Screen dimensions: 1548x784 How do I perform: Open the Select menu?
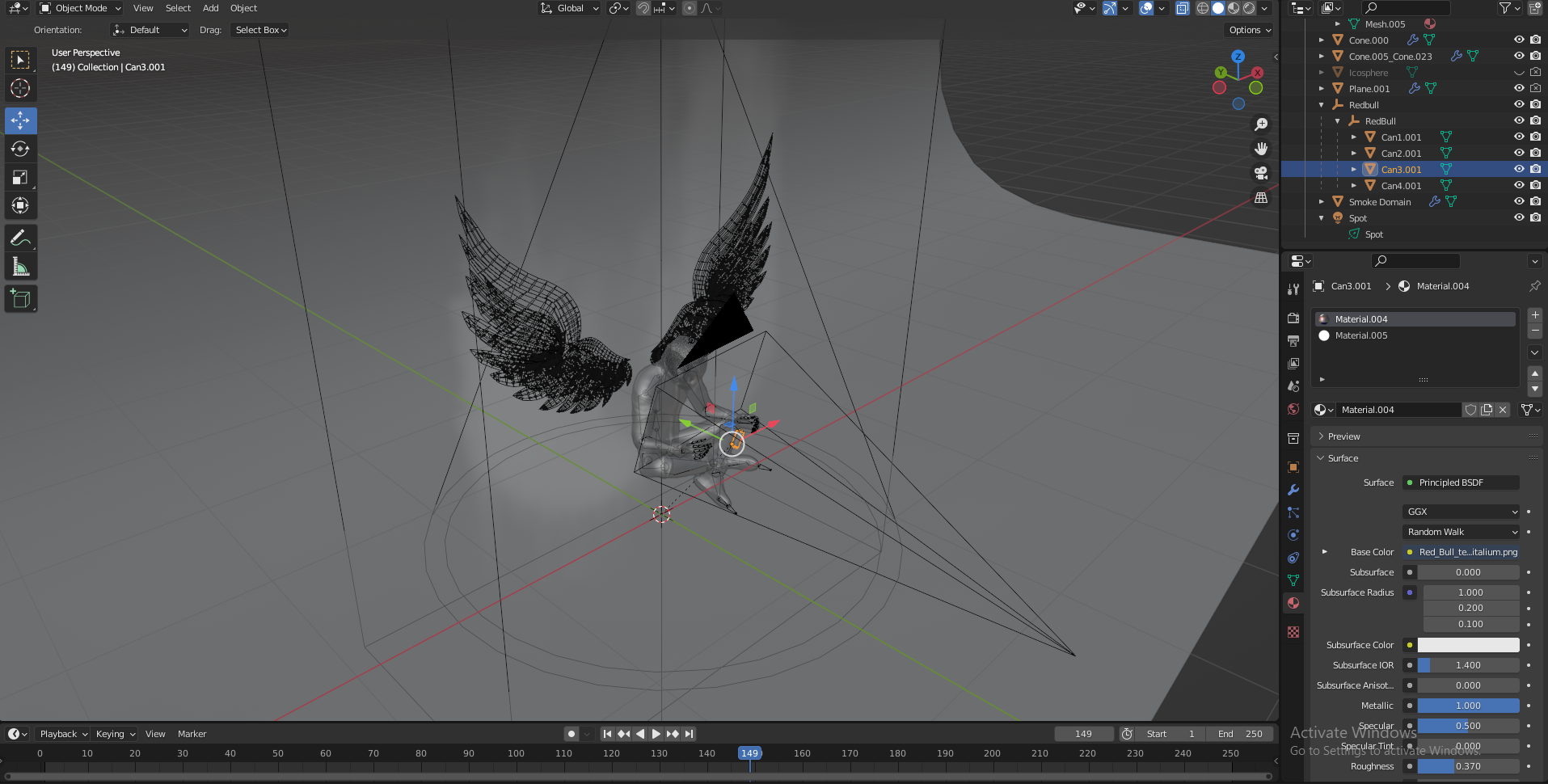click(178, 8)
